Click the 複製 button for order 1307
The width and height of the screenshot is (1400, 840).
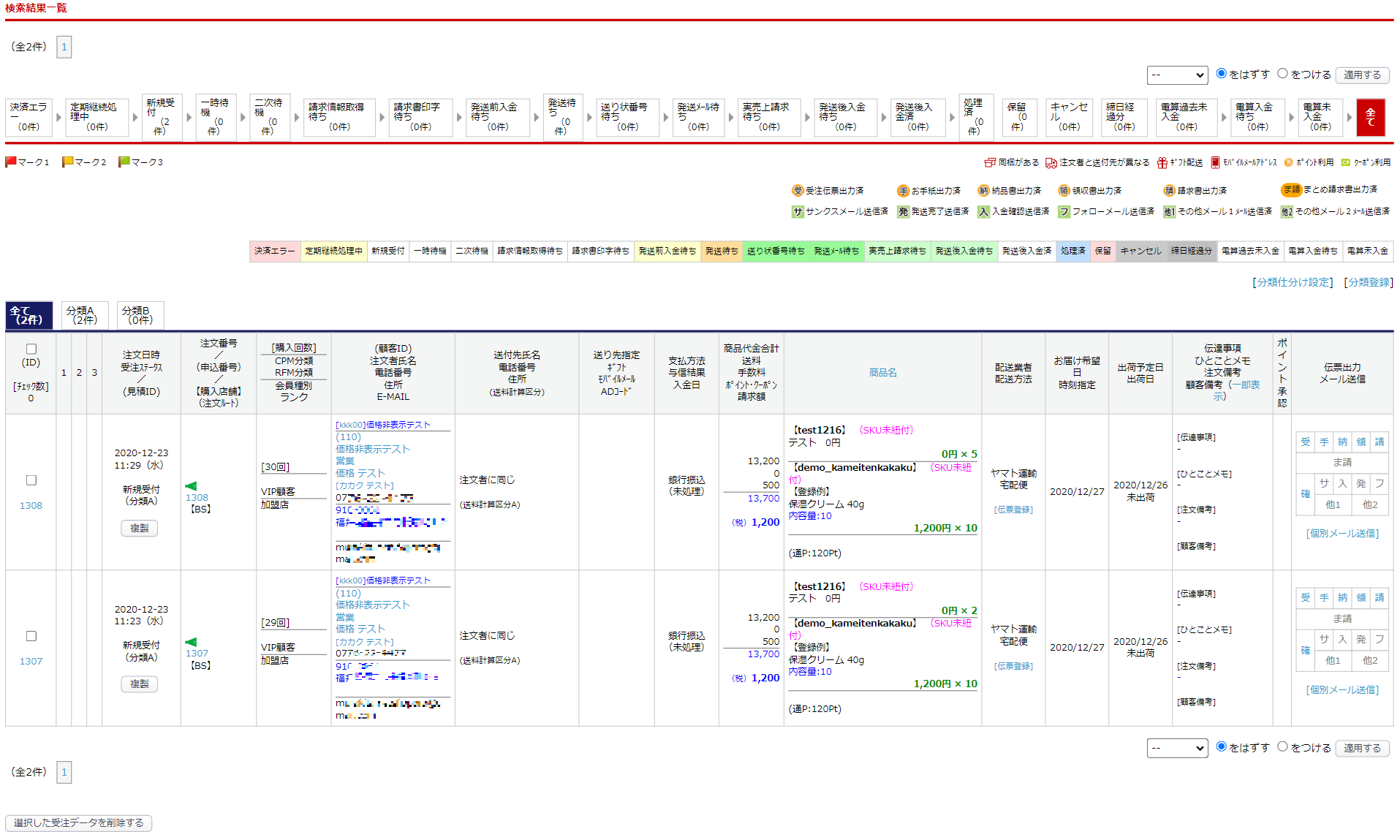[x=139, y=684]
